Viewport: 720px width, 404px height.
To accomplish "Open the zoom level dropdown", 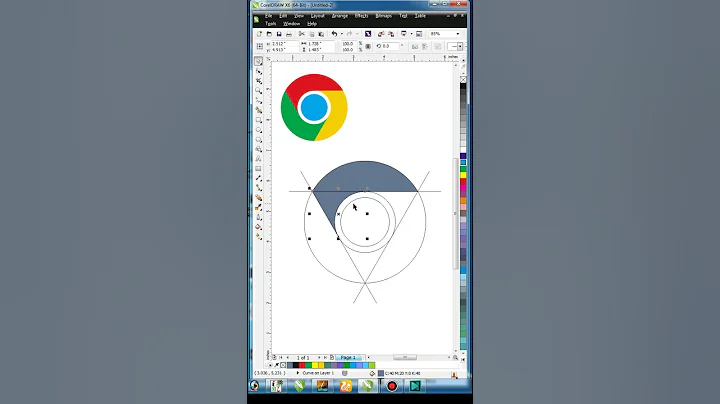I will click(x=457, y=34).
